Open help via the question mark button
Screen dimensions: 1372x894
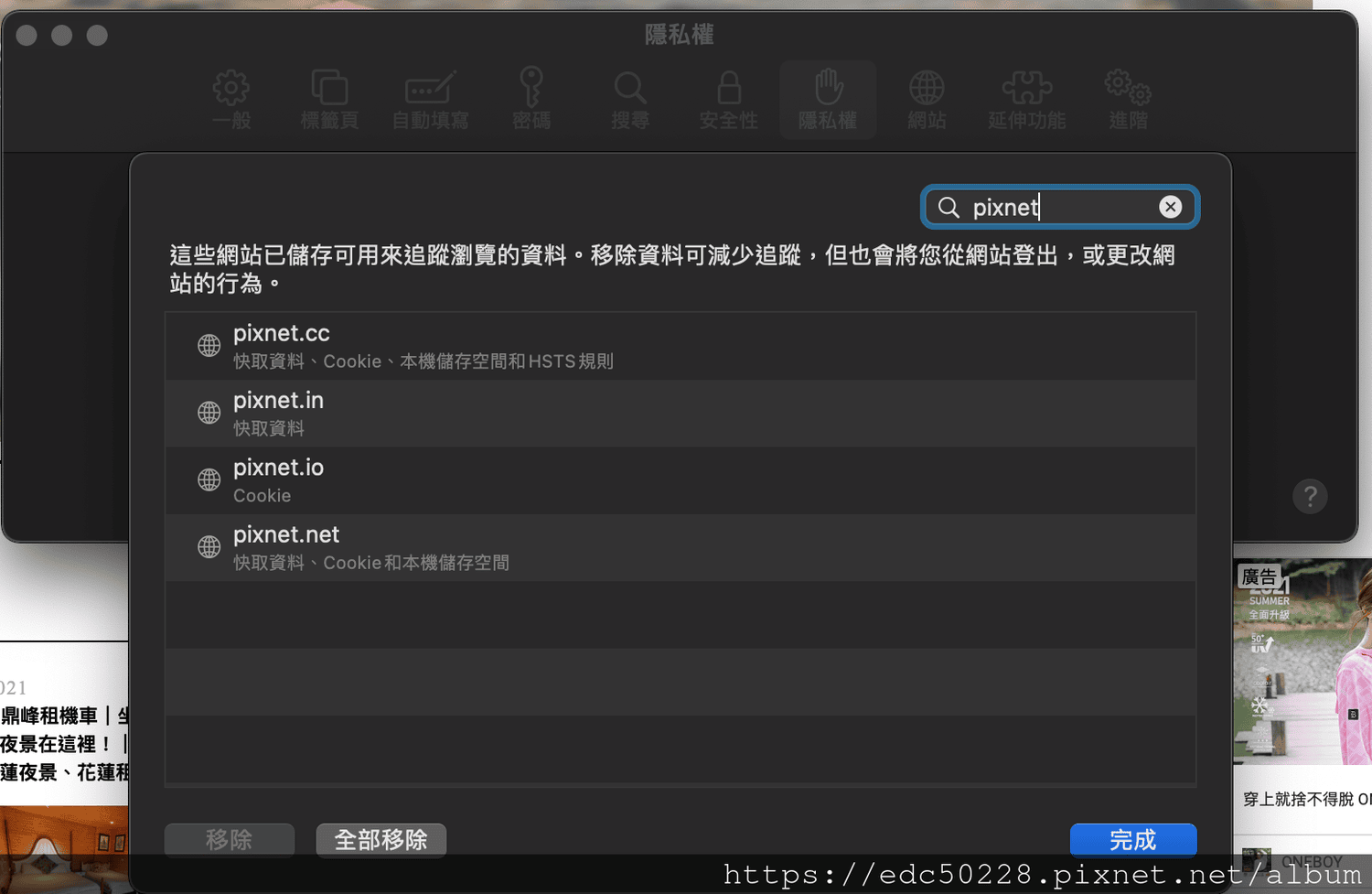click(1310, 496)
